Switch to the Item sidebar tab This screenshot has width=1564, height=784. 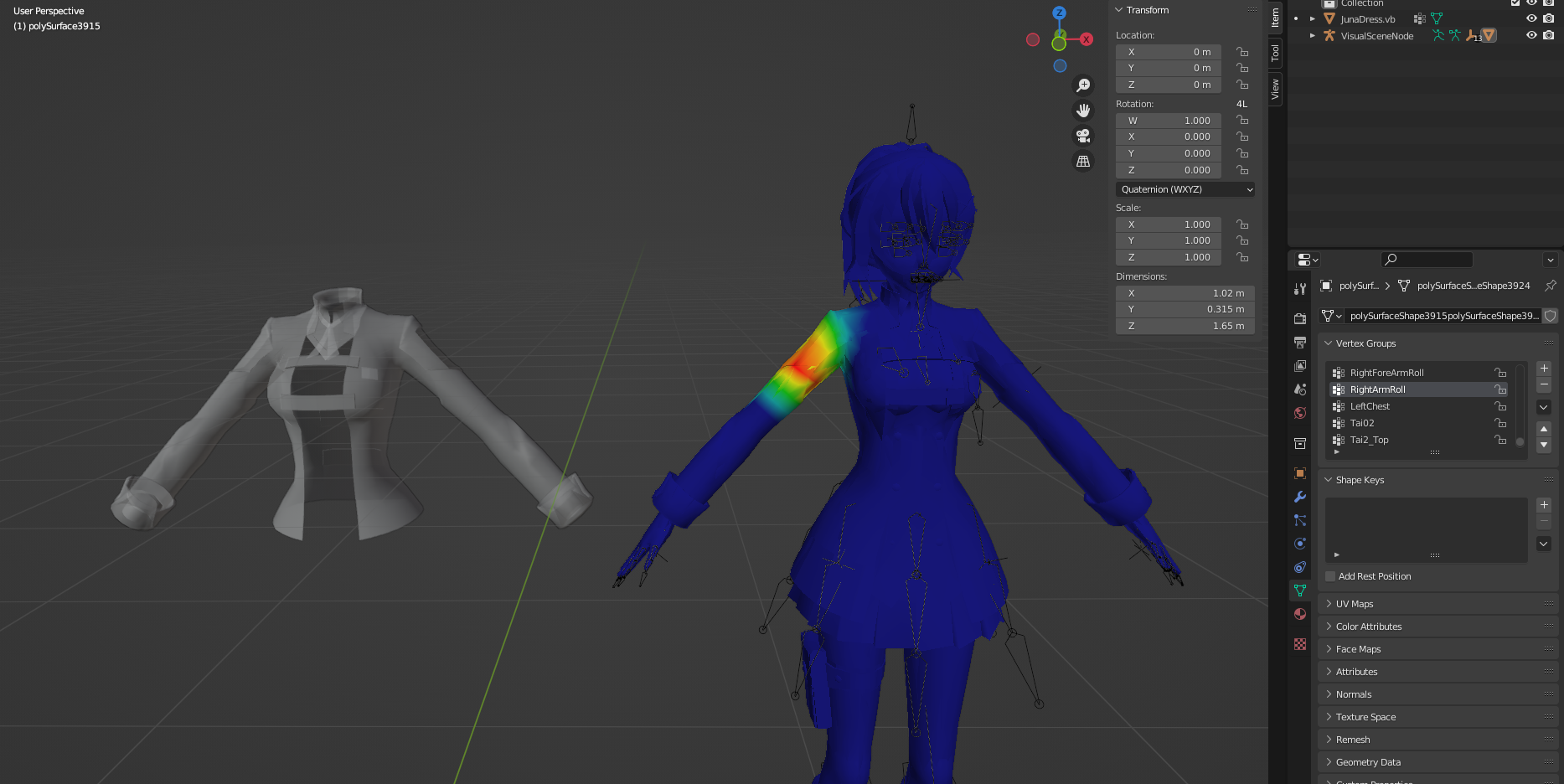click(x=1275, y=17)
